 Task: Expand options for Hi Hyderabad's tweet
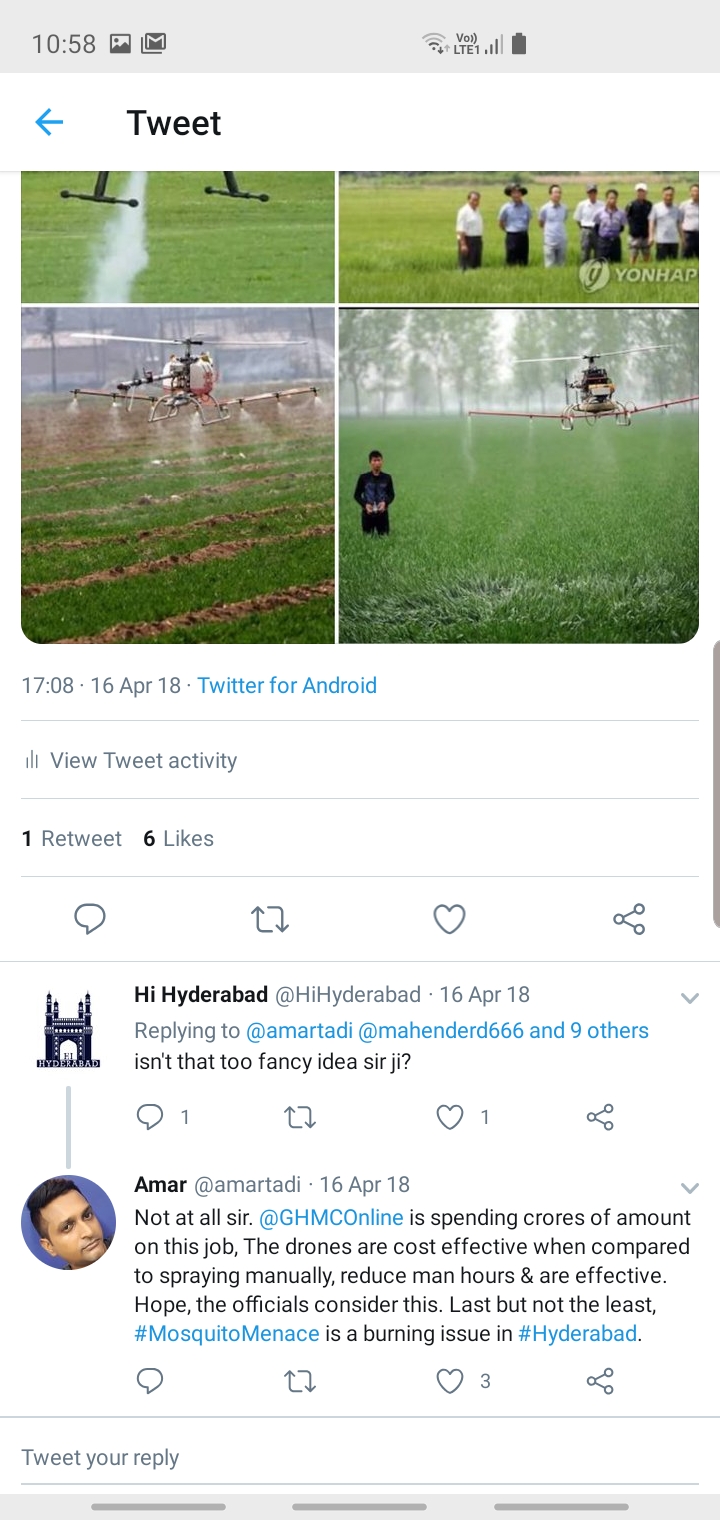pyautogui.click(x=689, y=997)
